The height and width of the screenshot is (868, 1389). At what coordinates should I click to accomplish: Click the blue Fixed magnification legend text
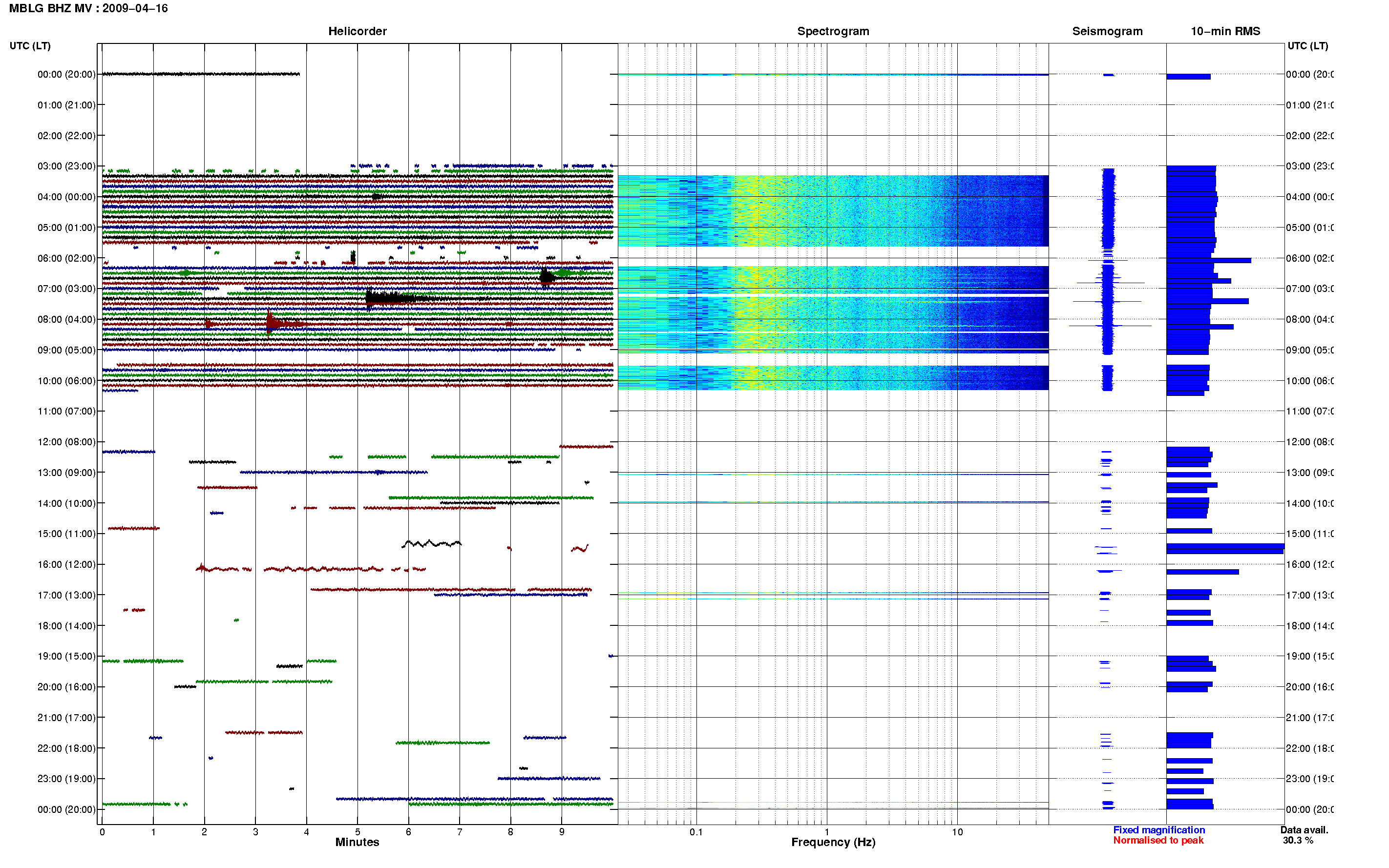click(1159, 830)
